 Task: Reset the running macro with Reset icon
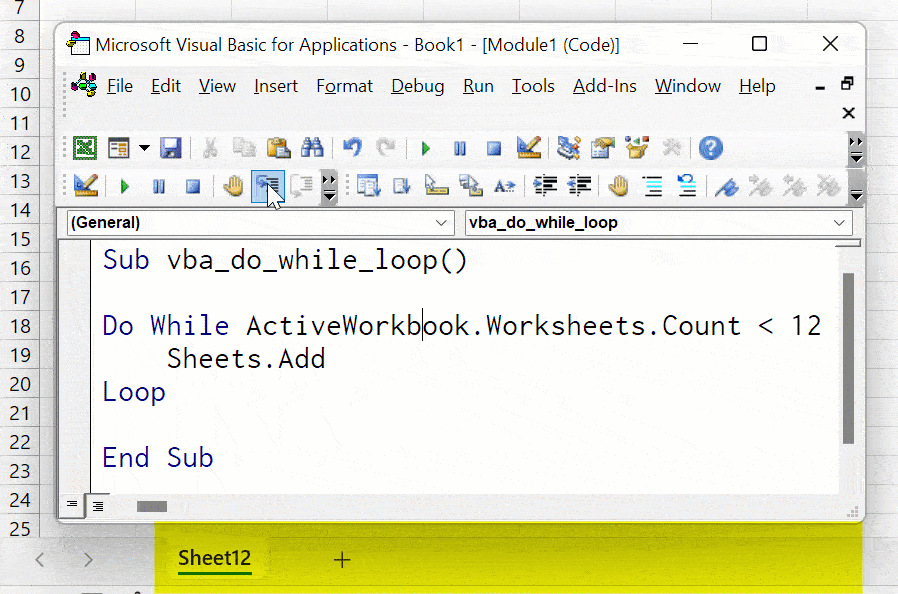(493, 148)
